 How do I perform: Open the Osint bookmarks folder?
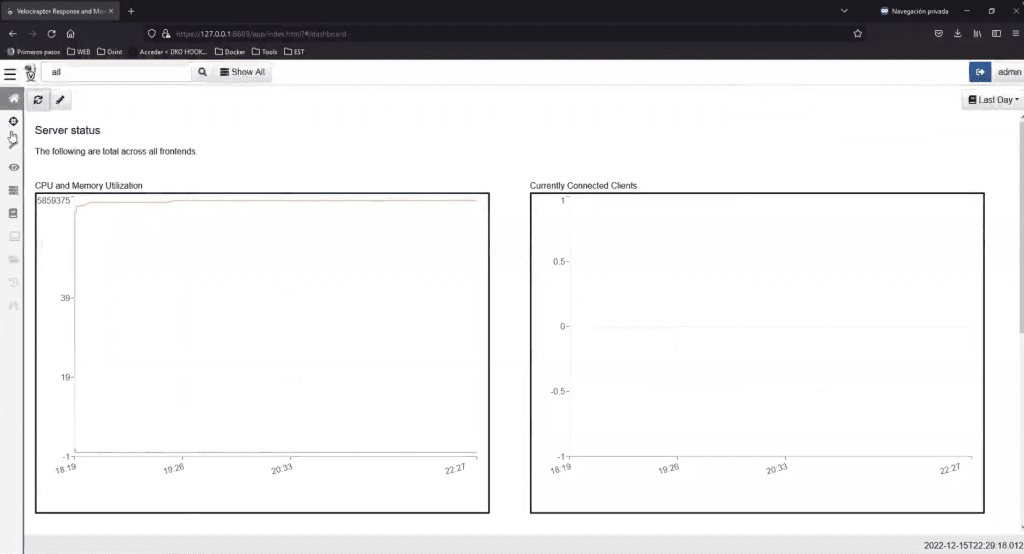(x=110, y=52)
